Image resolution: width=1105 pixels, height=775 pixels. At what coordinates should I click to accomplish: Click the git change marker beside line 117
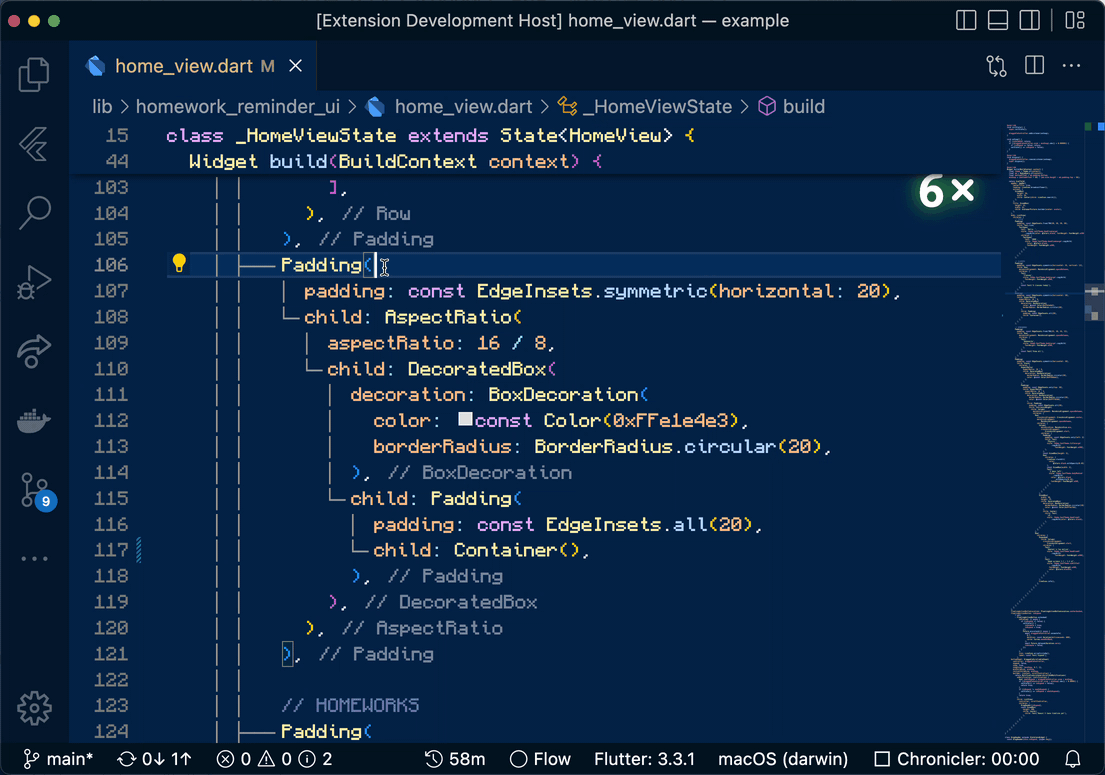click(x=139, y=550)
